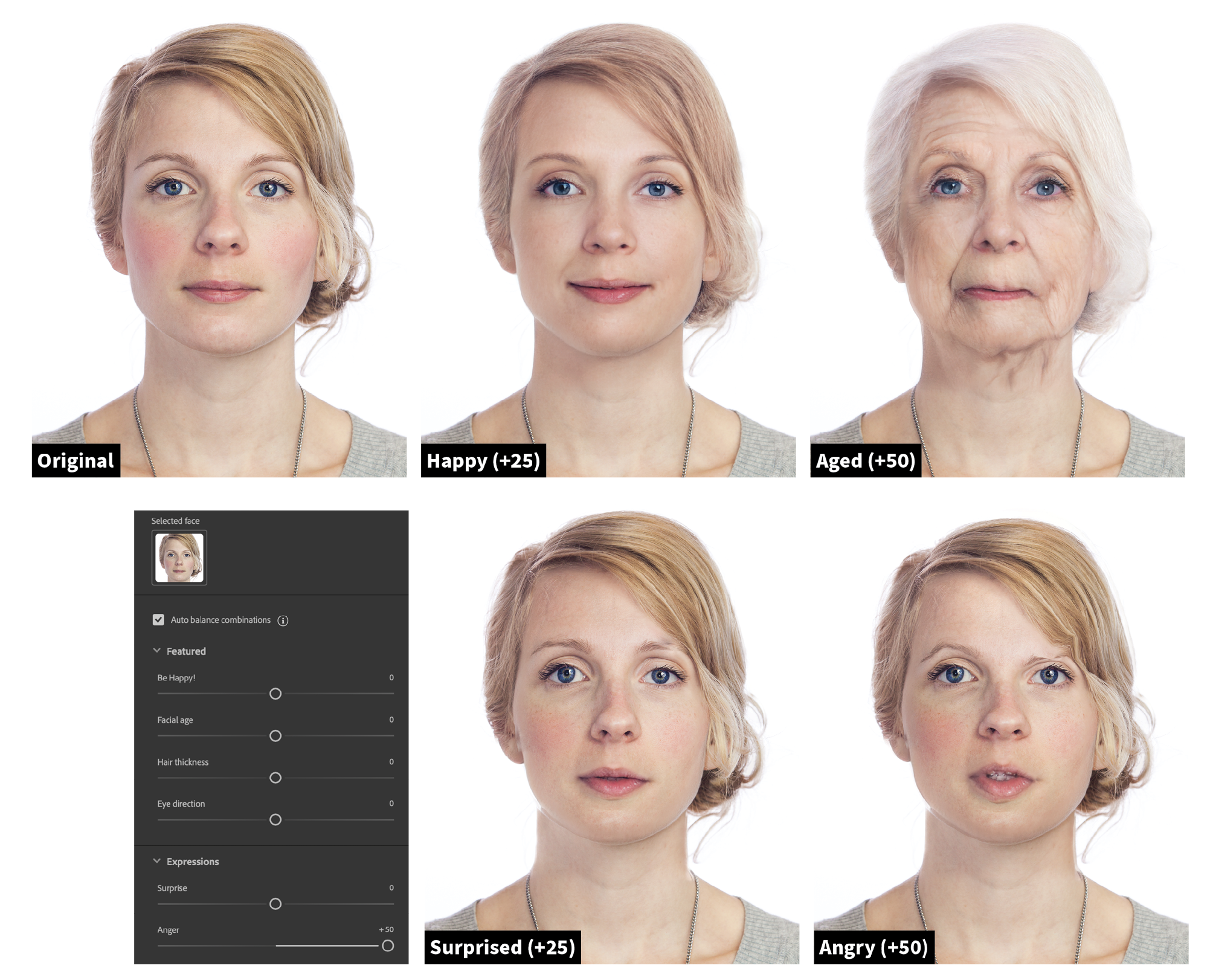The width and height of the screenshot is (1213, 980).
Task: Click the Facial age slider handle
Action: tap(275, 736)
